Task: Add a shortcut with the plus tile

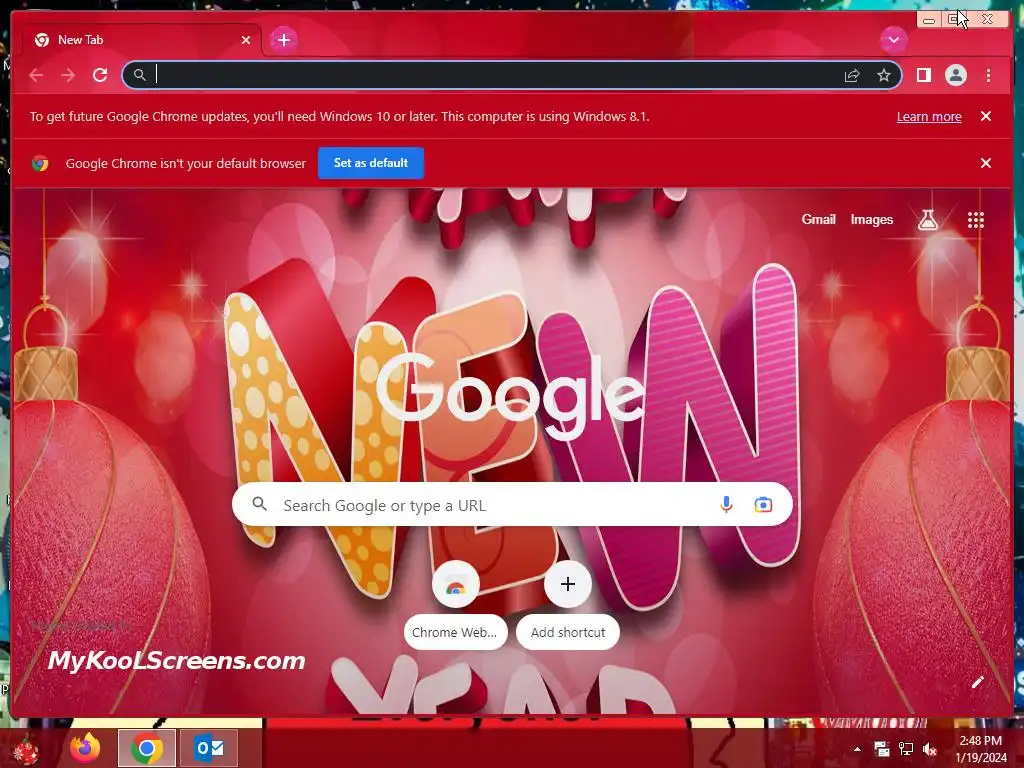Action: pyautogui.click(x=568, y=605)
